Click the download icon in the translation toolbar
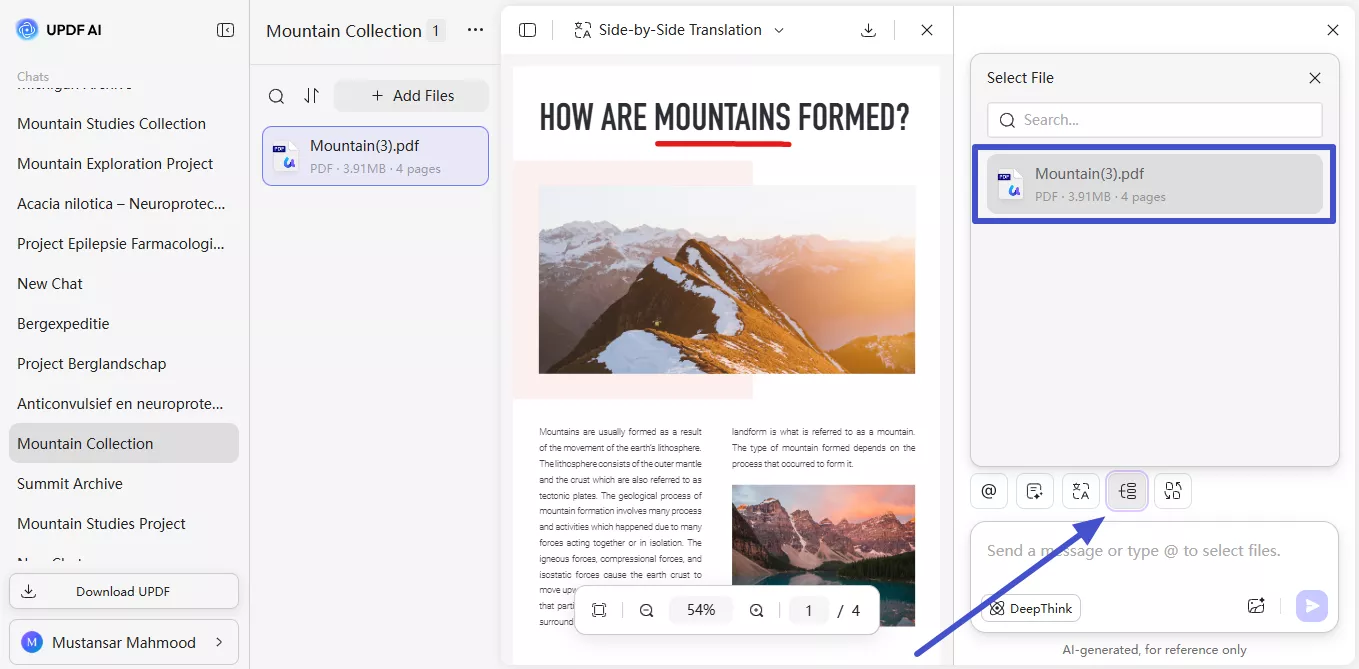The image size is (1359, 669). point(868,30)
